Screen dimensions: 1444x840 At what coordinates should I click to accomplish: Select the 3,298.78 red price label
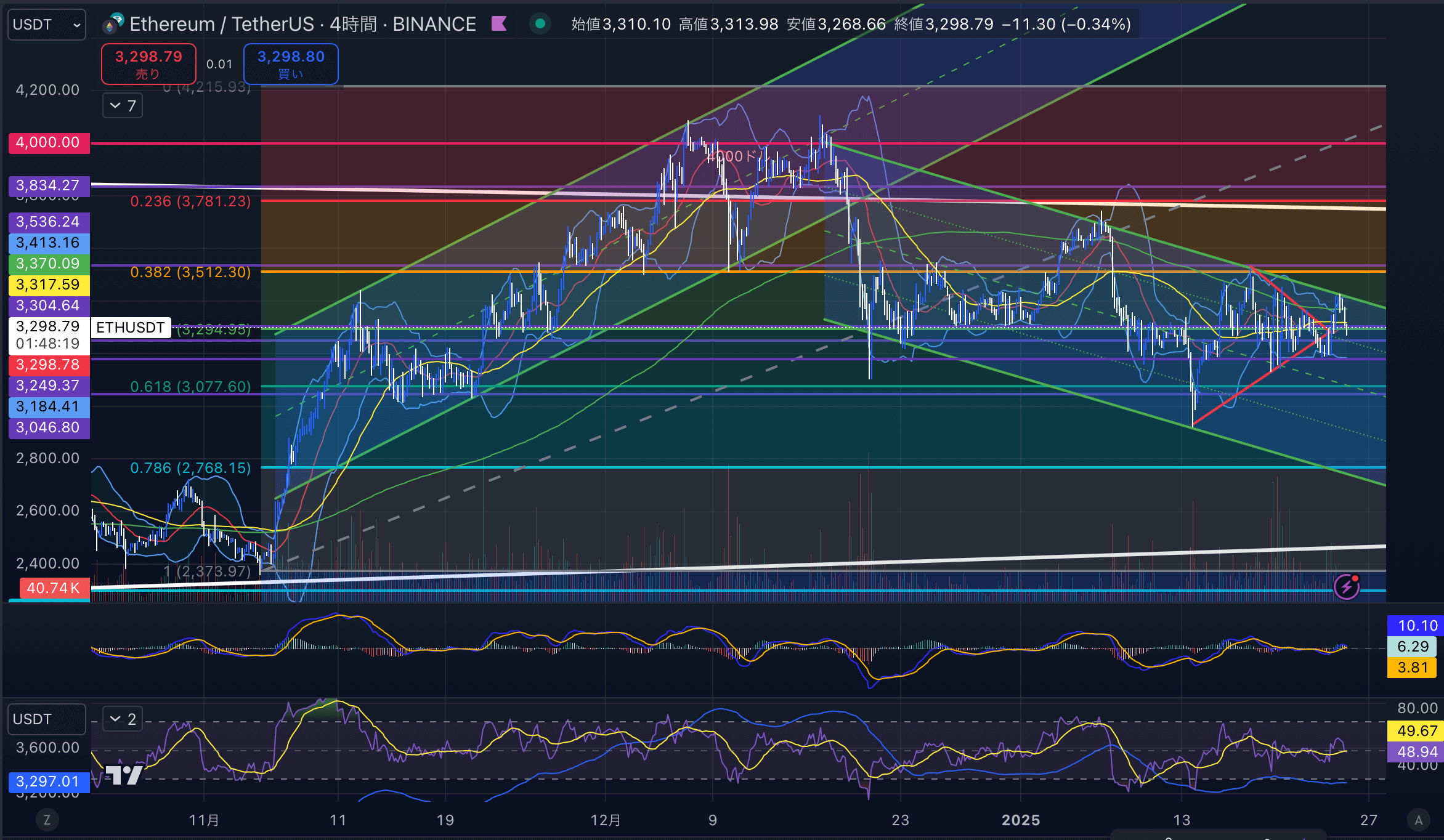click(49, 365)
